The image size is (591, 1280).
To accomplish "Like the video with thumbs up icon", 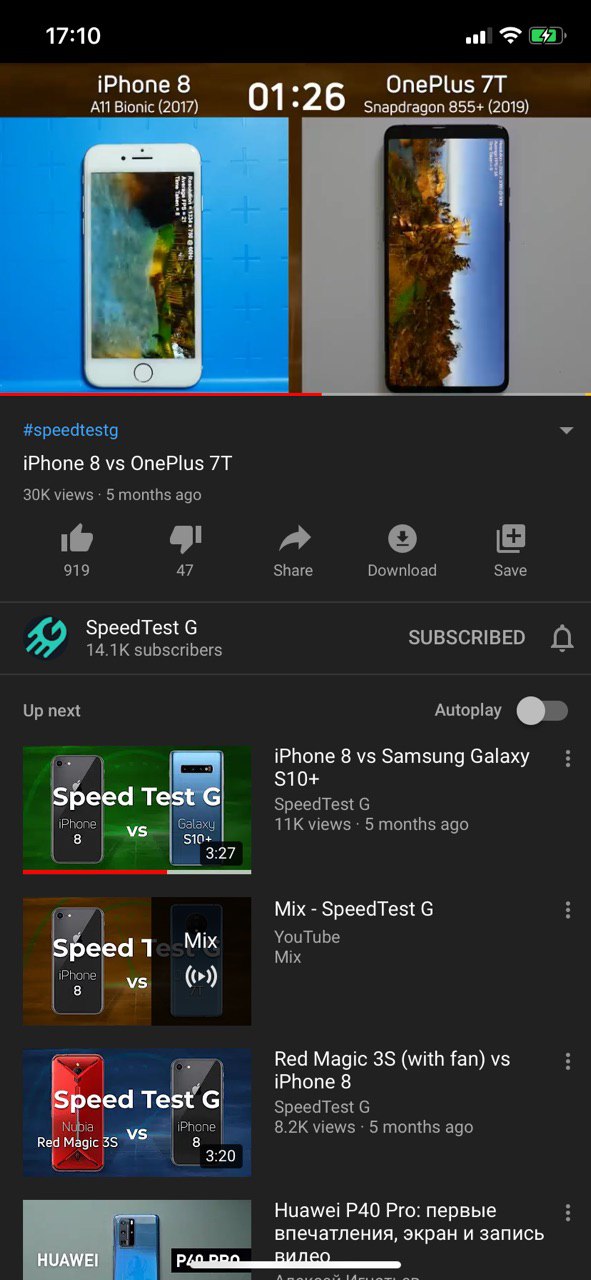I will (76, 540).
